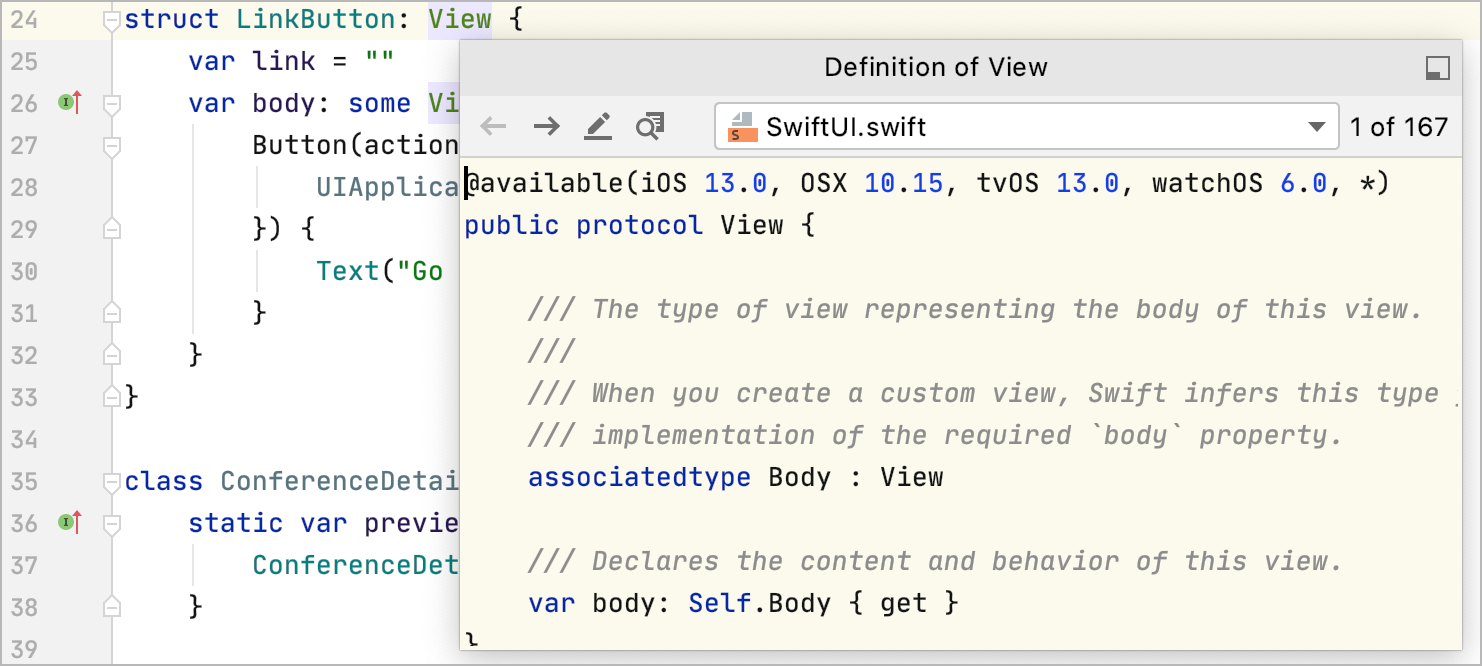This screenshot has height=666, width=1482.
Task: Click the fold marker on line 29
Action: pyautogui.click(x=112, y=229)
